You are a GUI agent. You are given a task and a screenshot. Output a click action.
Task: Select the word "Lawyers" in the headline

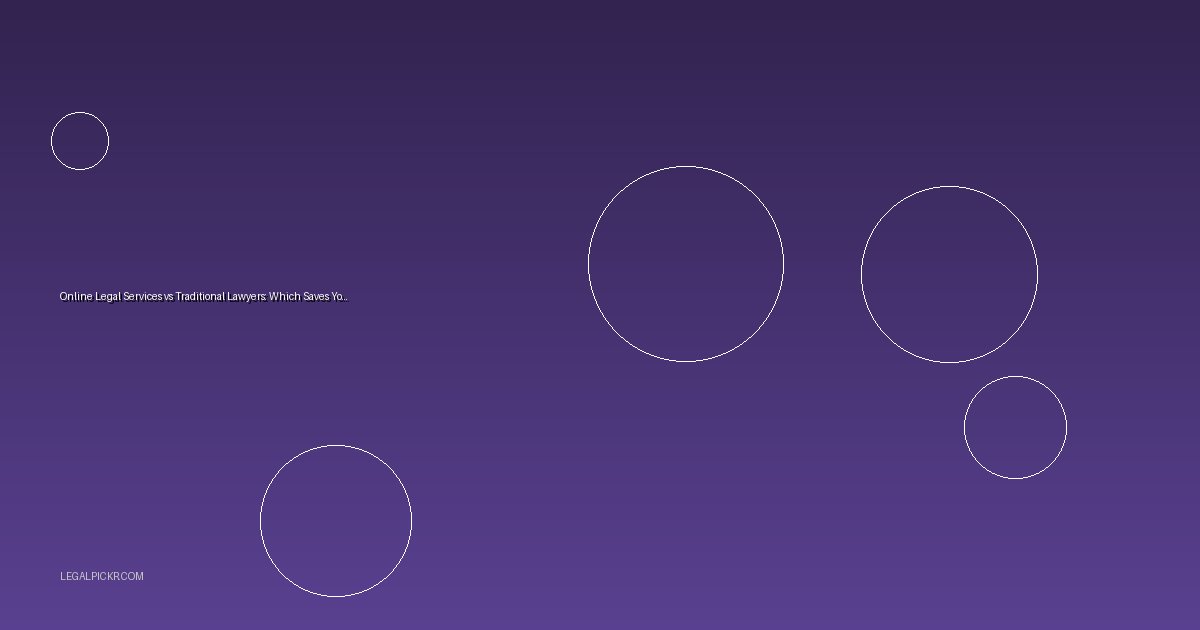pos(248,297)
